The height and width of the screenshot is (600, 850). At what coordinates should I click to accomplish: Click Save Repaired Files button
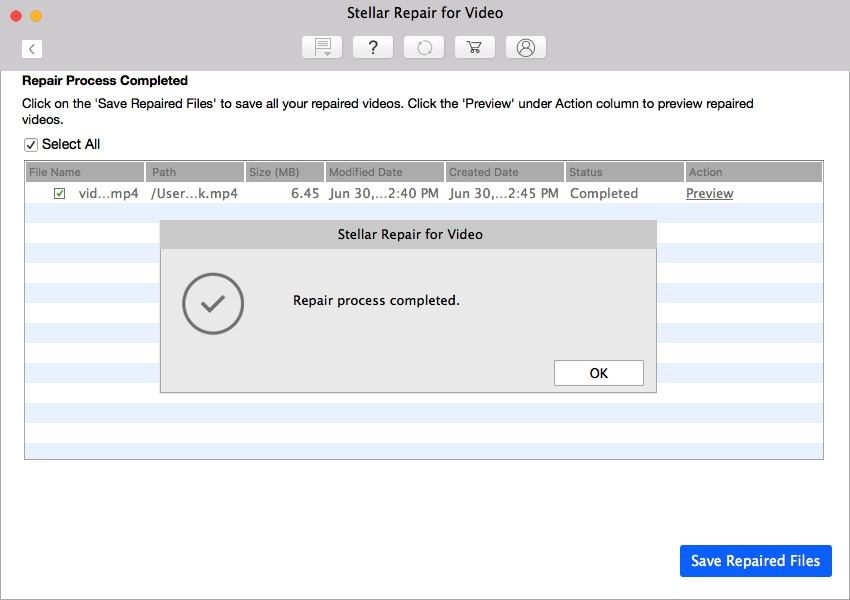(756, 560)
